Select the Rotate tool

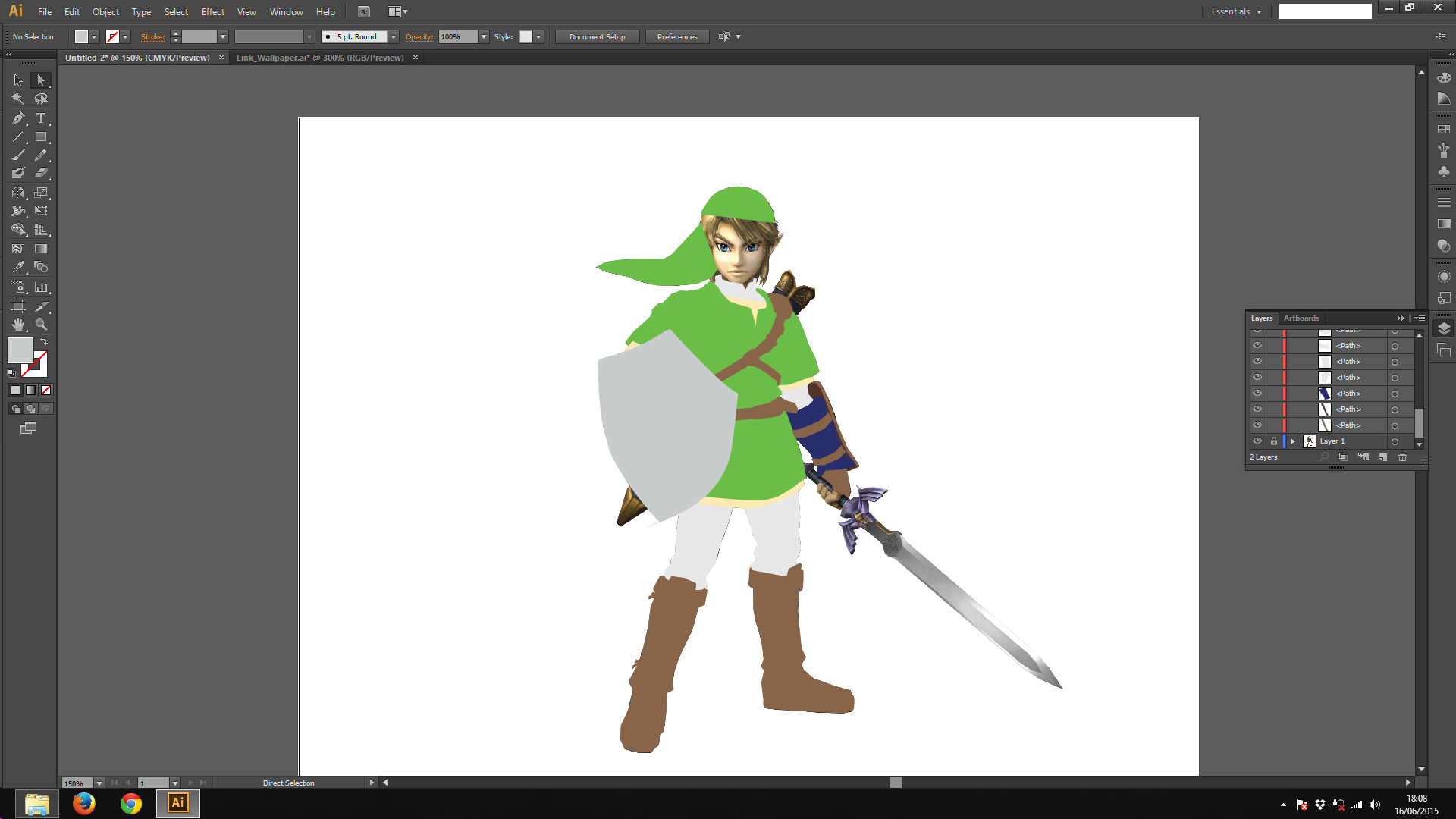pos(18,193)
